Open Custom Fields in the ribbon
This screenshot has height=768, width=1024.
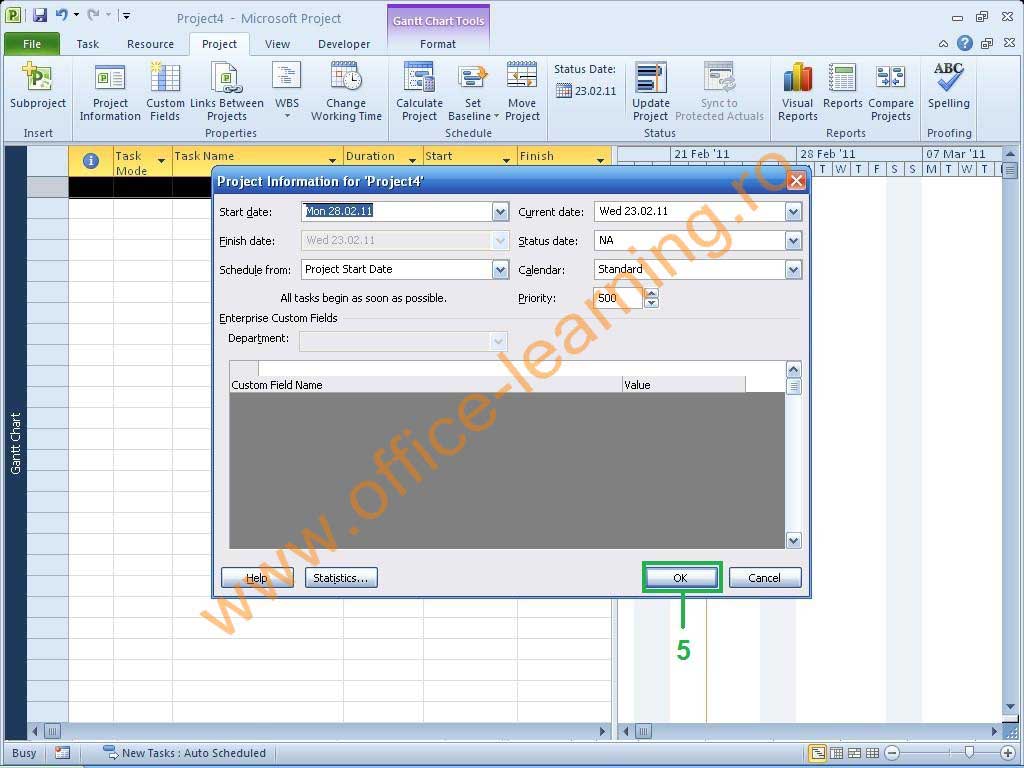165,91
